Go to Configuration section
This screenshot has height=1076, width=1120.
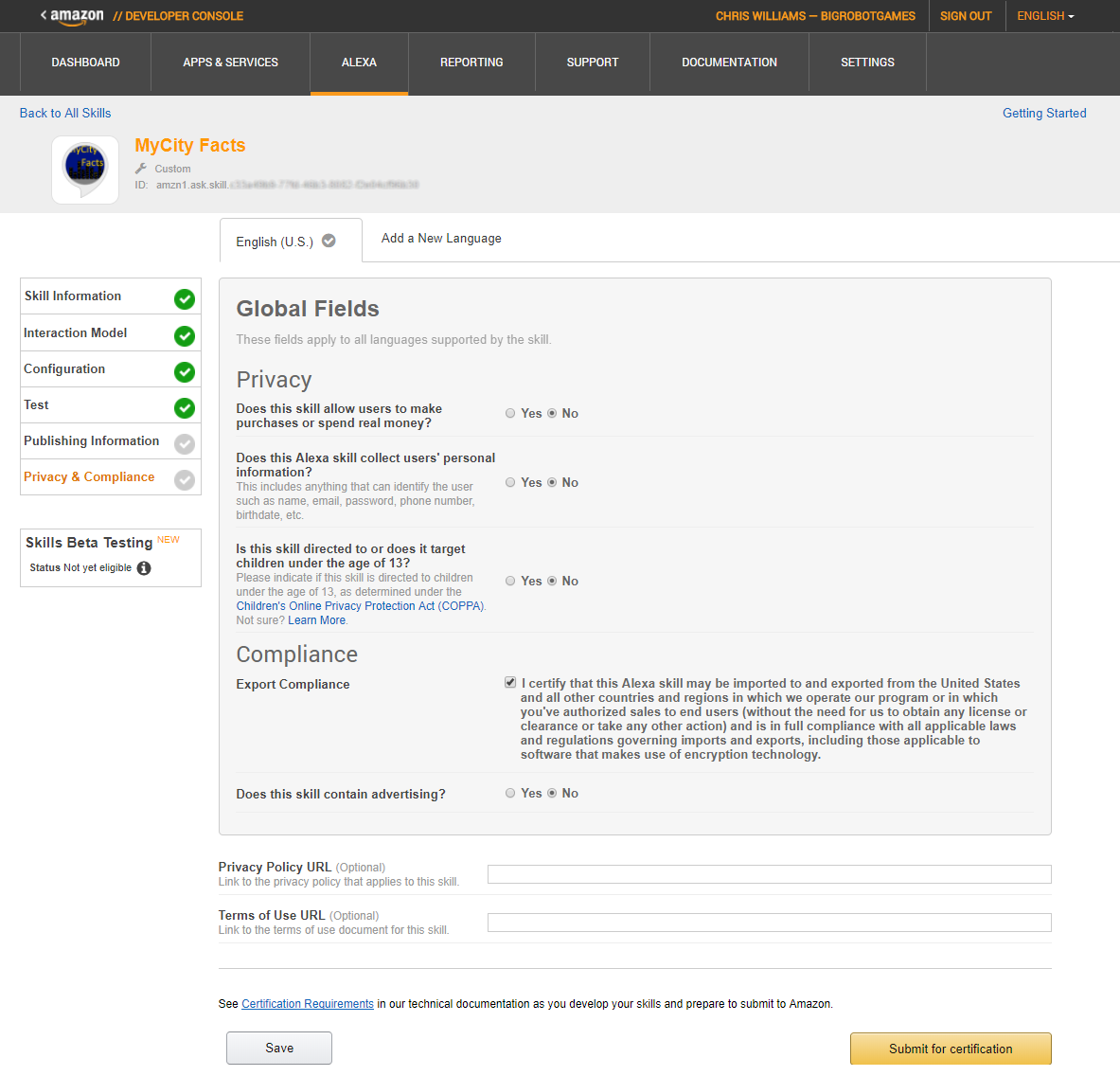coord(111,369)
